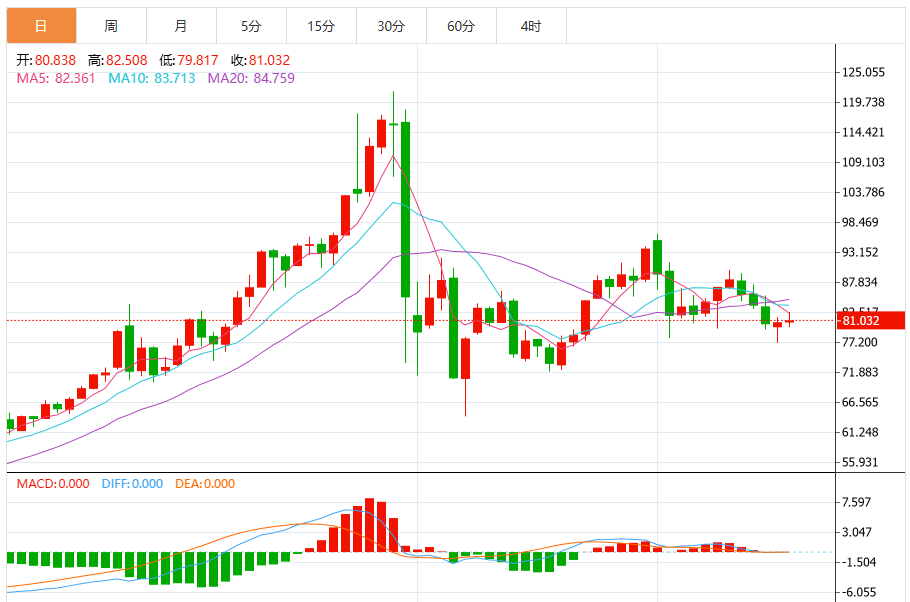910x602 pixels.
Task: Open the 4时 interval tab
Action: (x=531, y=26)
